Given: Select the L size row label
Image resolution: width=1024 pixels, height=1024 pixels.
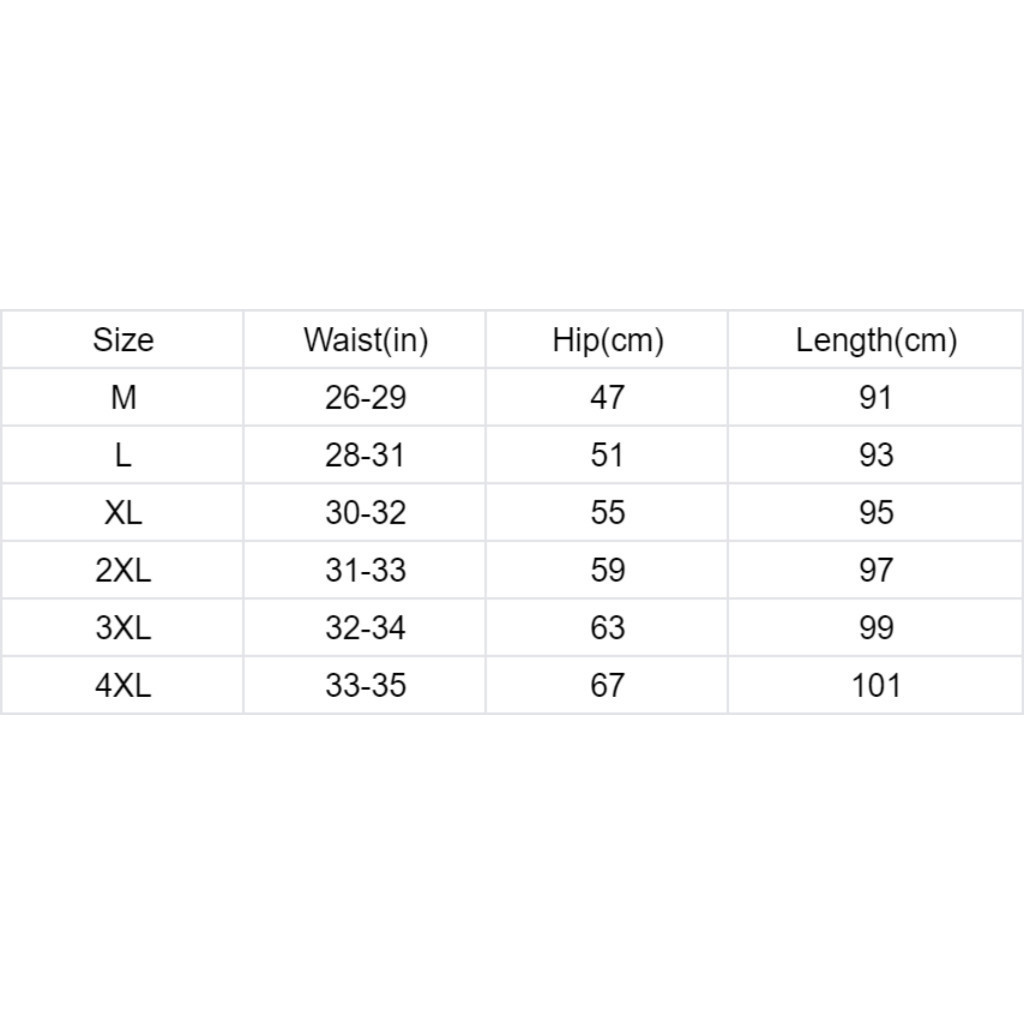Looking at the screenshot, I should coord(123,456).
